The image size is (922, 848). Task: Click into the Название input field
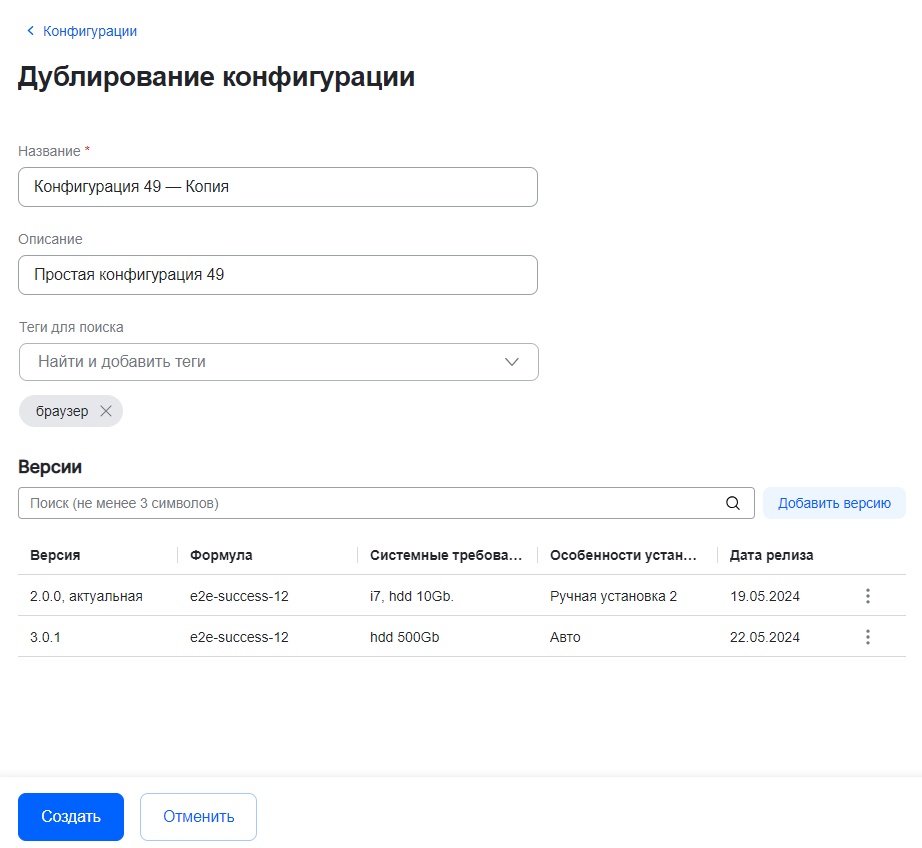pyautogui.click(x=277, y=187)
